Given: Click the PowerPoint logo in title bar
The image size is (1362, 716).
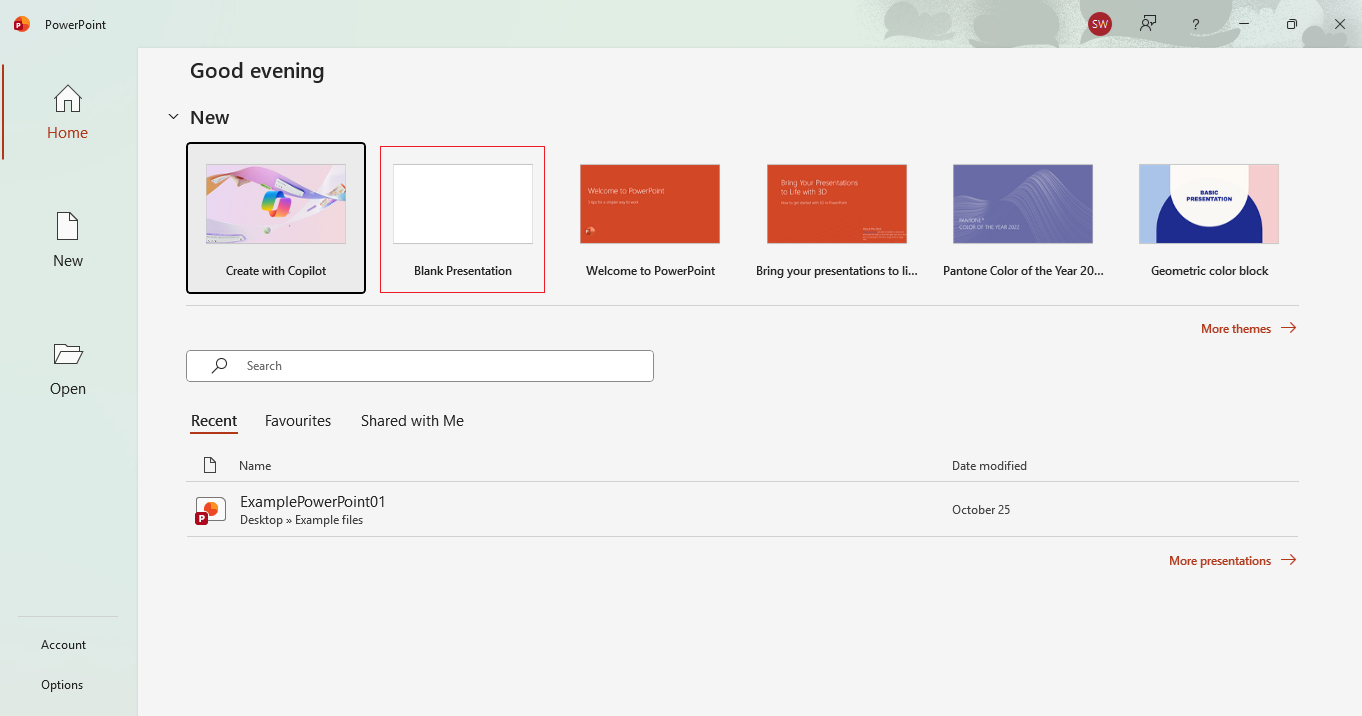Looking at the screenshot, I should pos(22,24).
